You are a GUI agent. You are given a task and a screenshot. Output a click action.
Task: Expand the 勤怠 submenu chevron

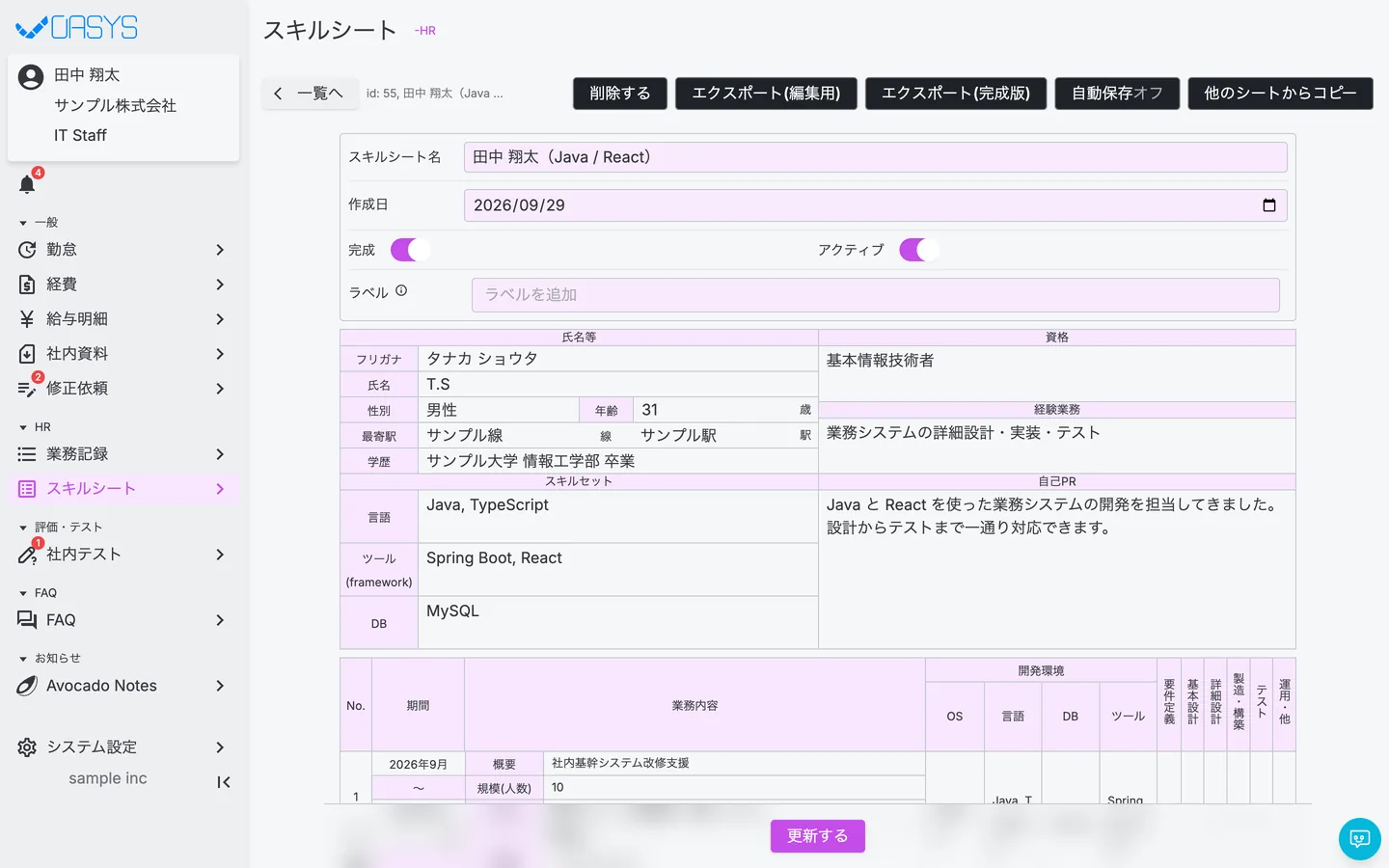[220, 250]
